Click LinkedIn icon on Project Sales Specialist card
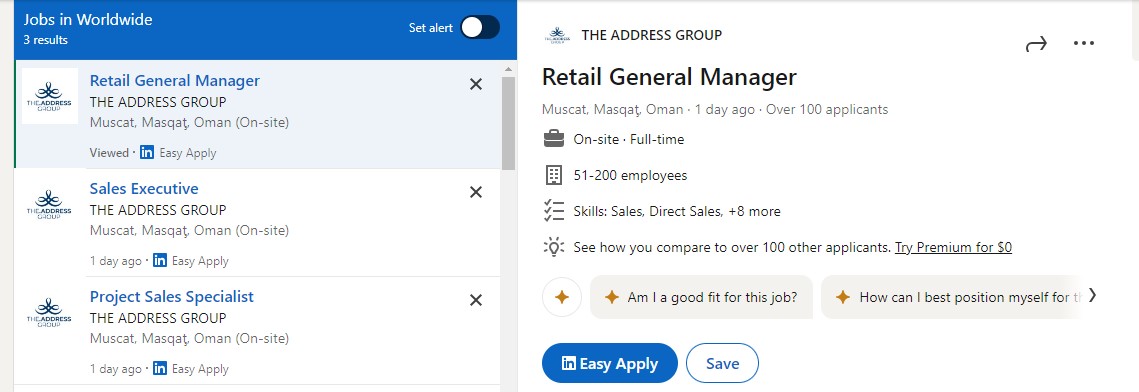 click(160, 368)
